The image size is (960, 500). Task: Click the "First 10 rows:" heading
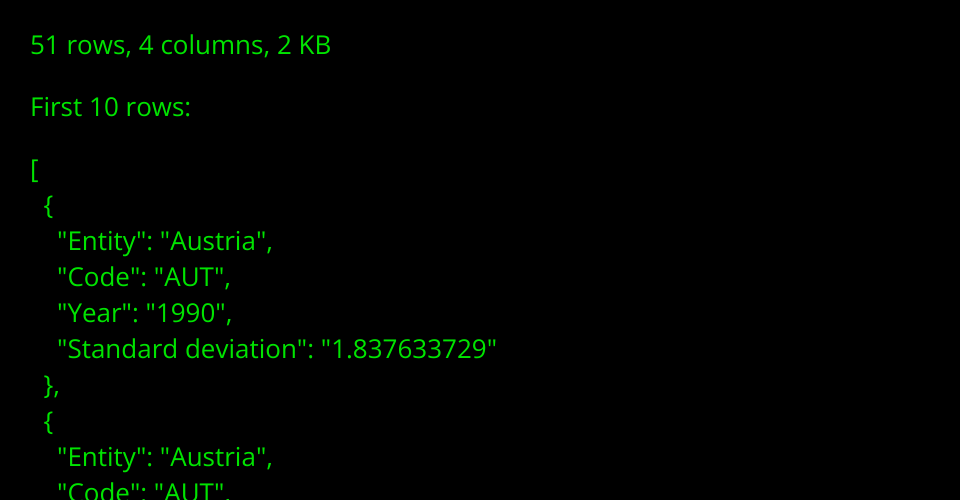tap(110, 107)
